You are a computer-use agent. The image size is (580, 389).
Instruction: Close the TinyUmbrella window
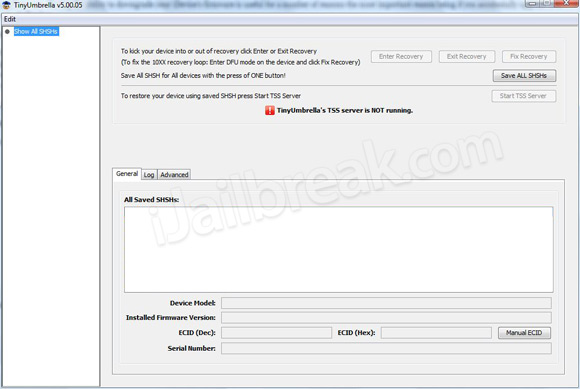click(x=567, y=3)
